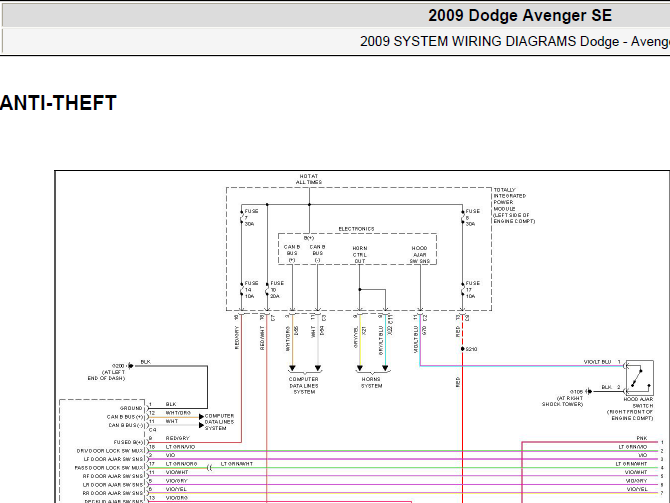Click the arrowhead ending the GRY/YEL wire
This screenshot has width=670, height=503.
pyautogui.click(x=360, y=368)
